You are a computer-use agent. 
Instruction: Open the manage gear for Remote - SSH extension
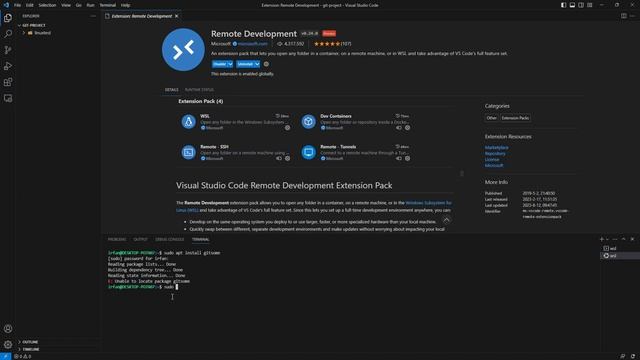(287, 158)
